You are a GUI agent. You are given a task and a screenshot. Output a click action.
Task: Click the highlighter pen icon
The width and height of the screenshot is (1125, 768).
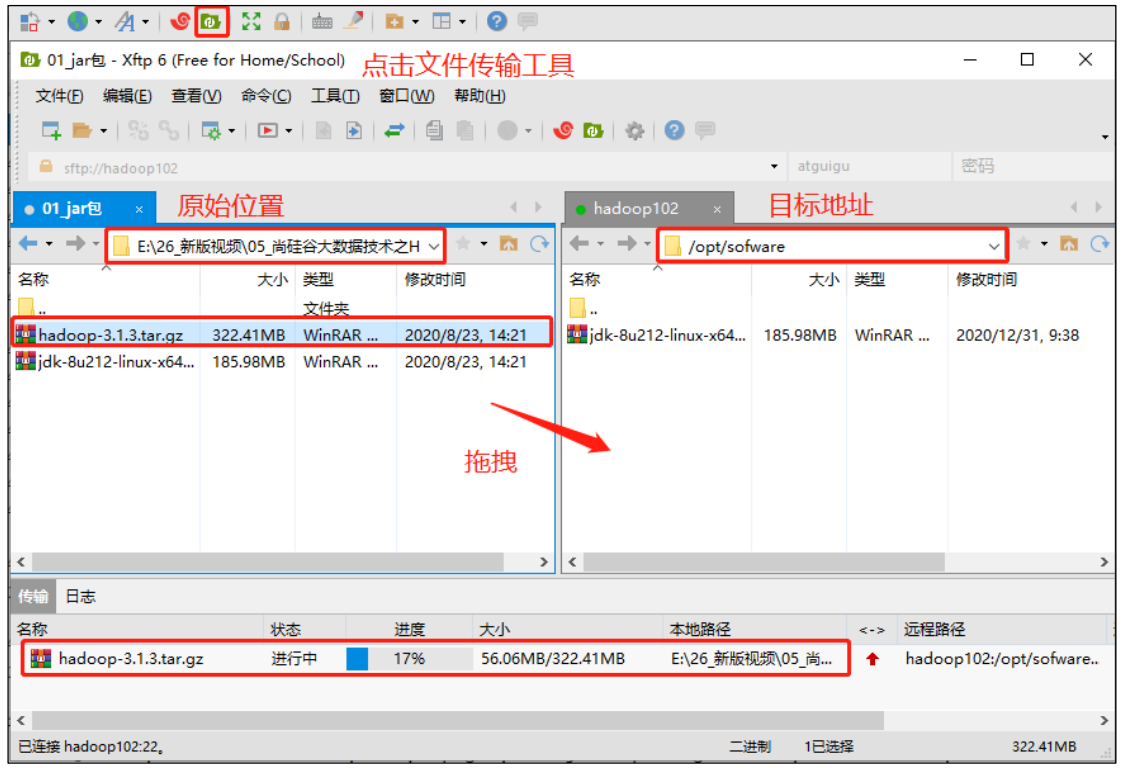(x=353, y=21)
